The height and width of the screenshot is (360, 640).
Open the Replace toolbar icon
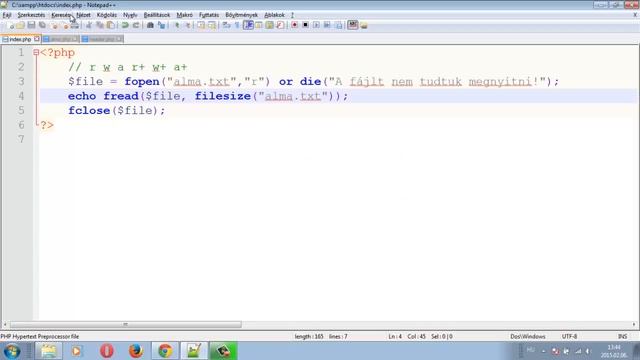(x=162, y=25)
